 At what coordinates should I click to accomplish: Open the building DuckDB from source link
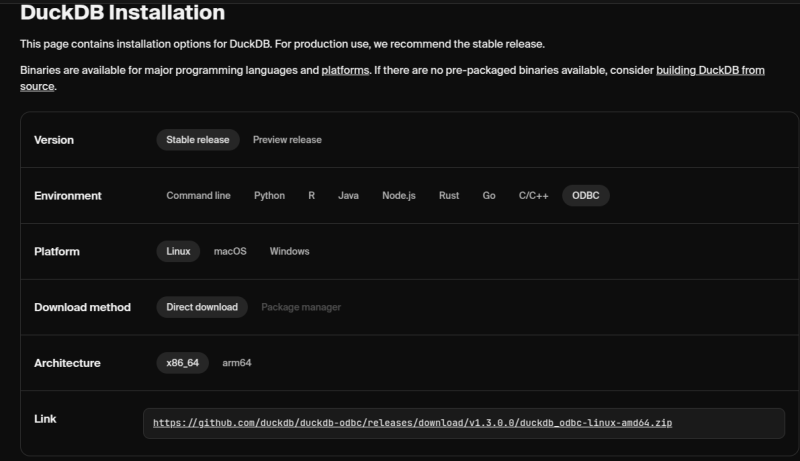pos(710,70)
